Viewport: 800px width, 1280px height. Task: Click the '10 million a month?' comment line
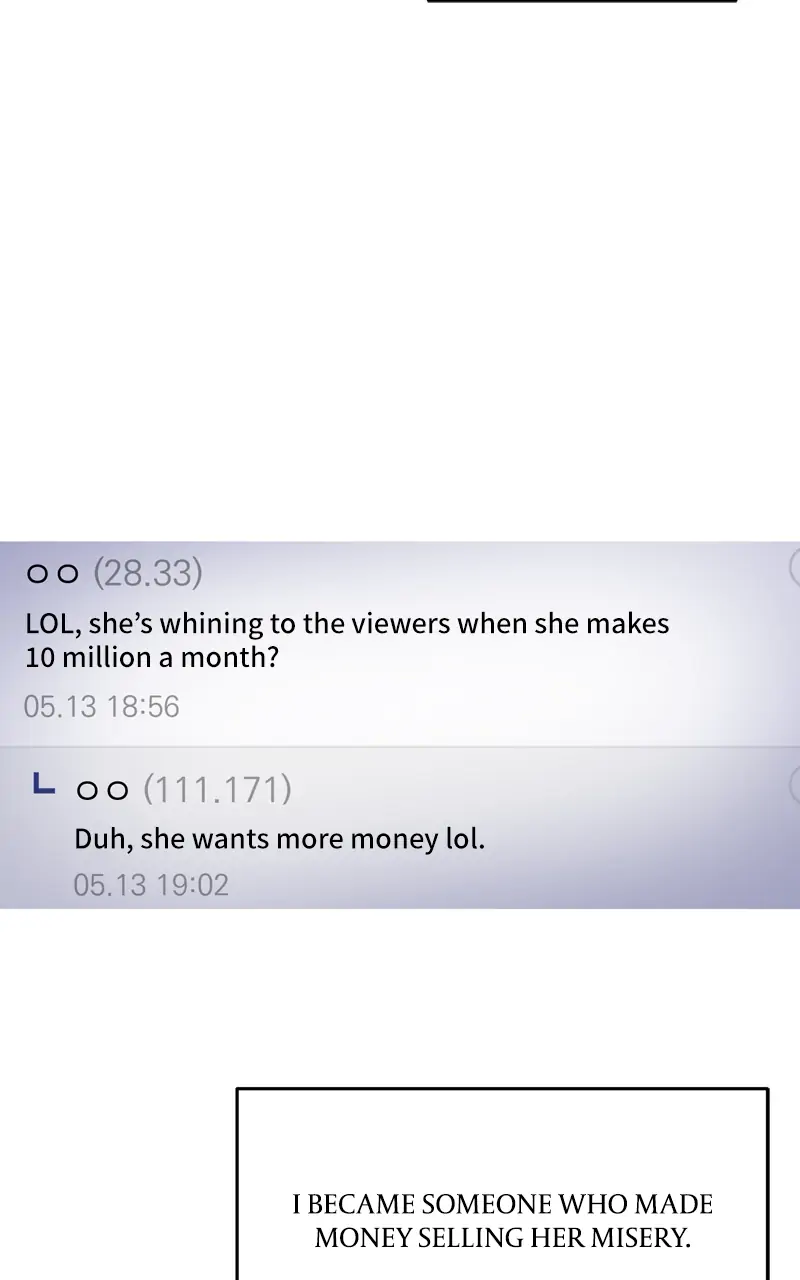[x=152, y=658]
